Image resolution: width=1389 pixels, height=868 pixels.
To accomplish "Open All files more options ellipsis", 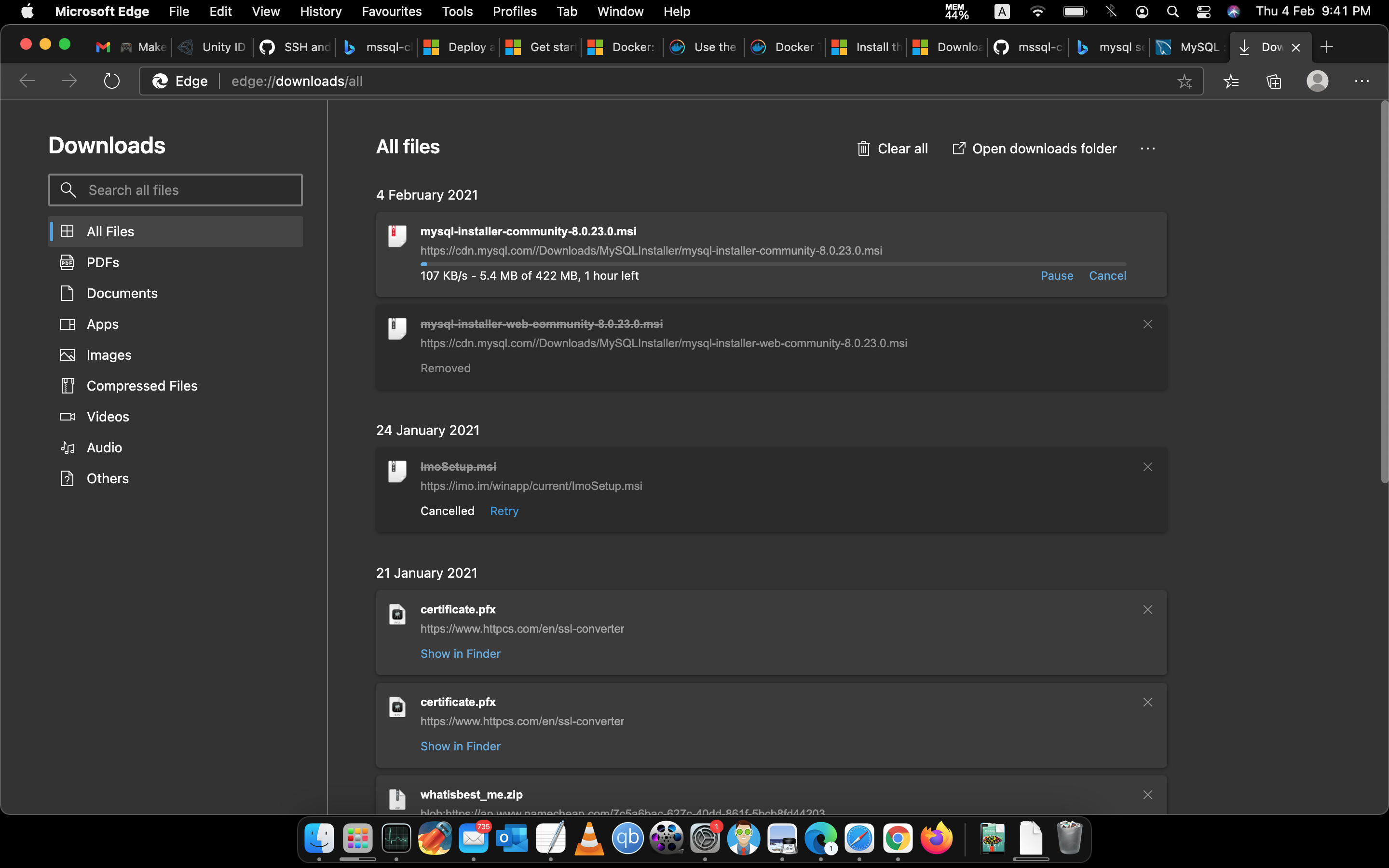I will point(1147,149).
